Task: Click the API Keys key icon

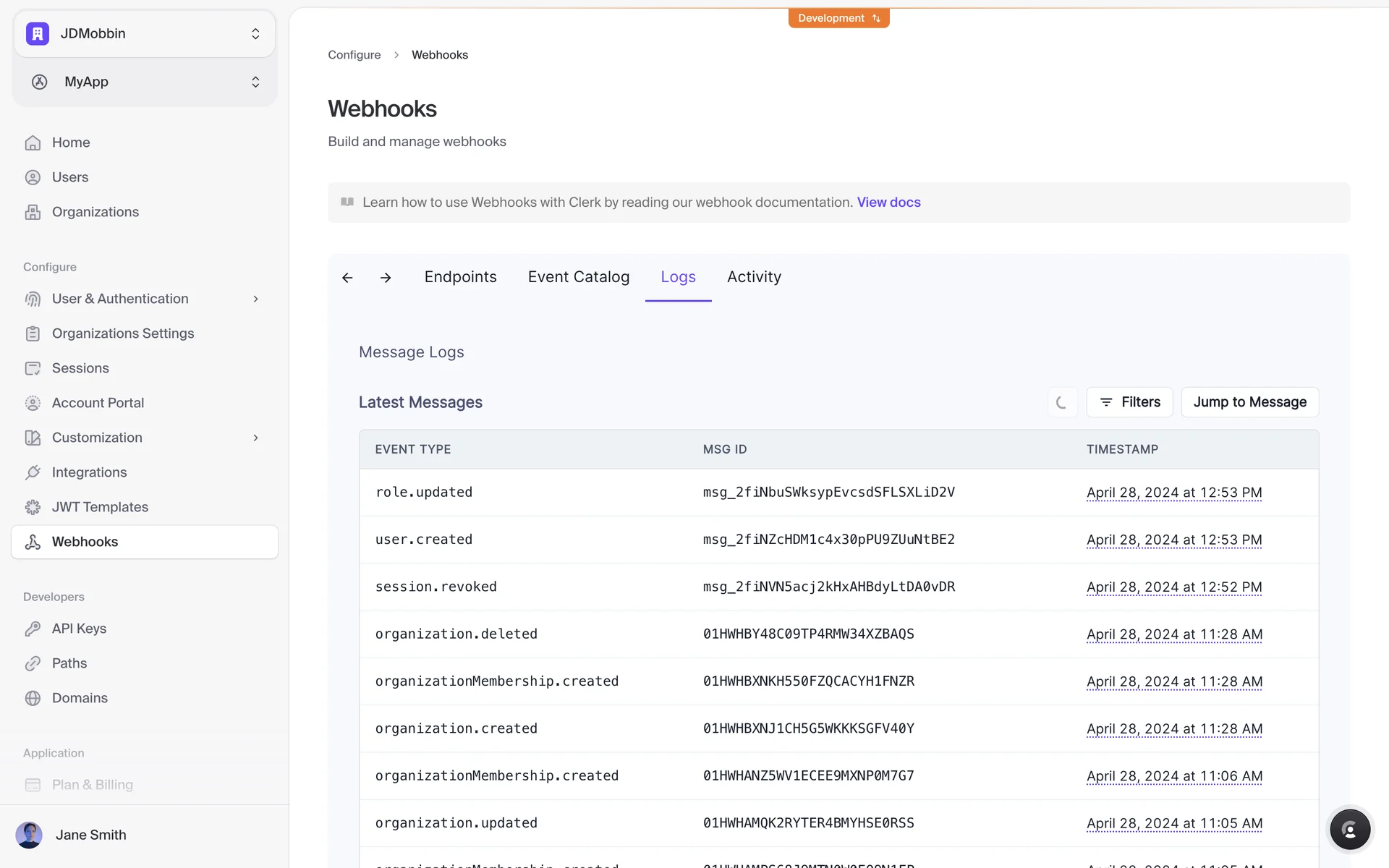Action: point(33,629)
